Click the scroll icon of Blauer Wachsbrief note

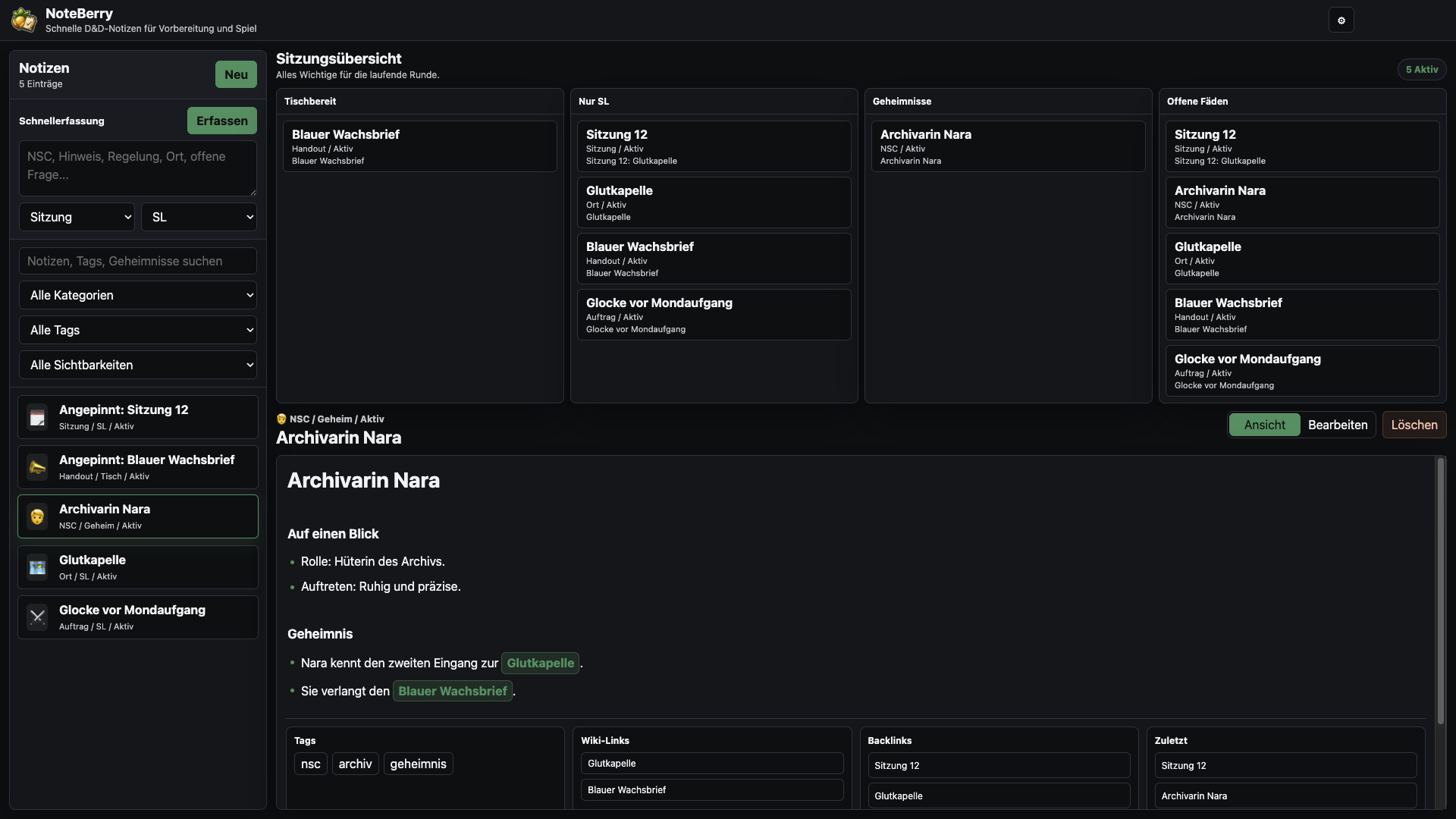37,467
